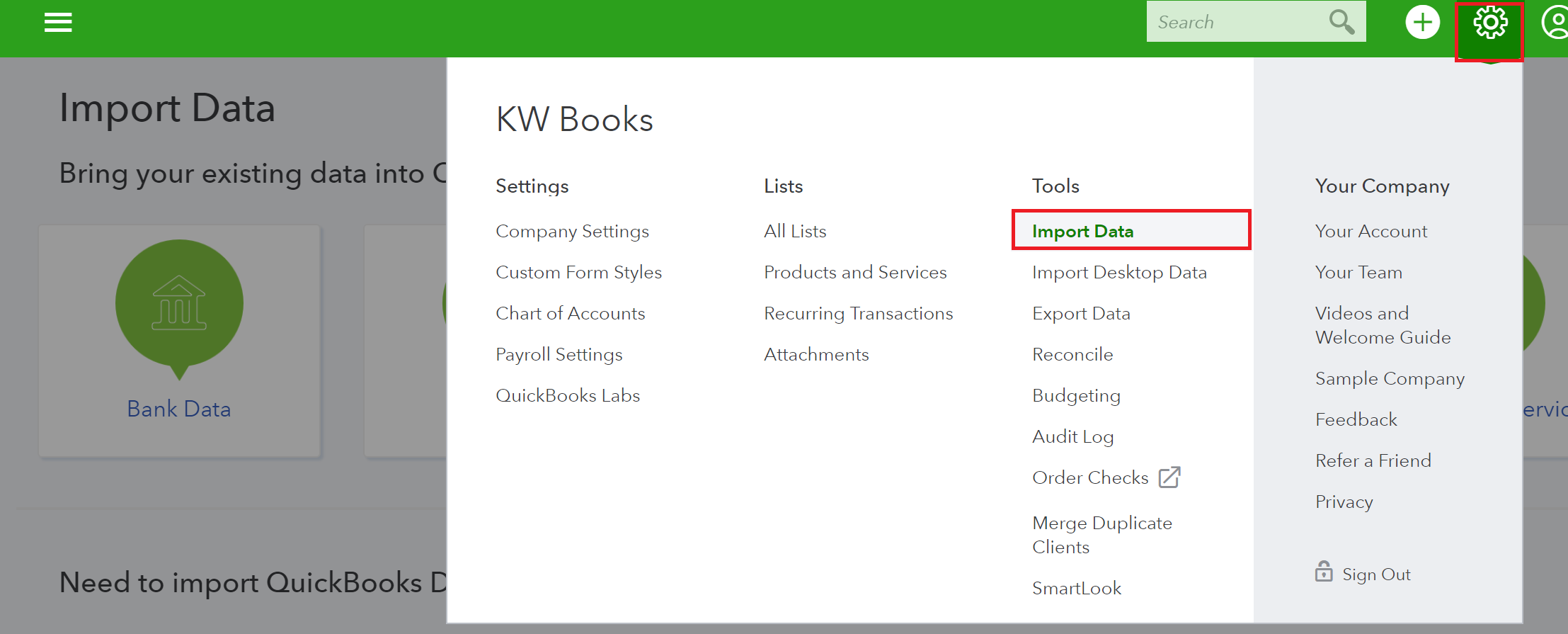Screen dimensions: 1568x634
Task: Open Merge Duplicate Clients
Action: [x=1102, y=535]
